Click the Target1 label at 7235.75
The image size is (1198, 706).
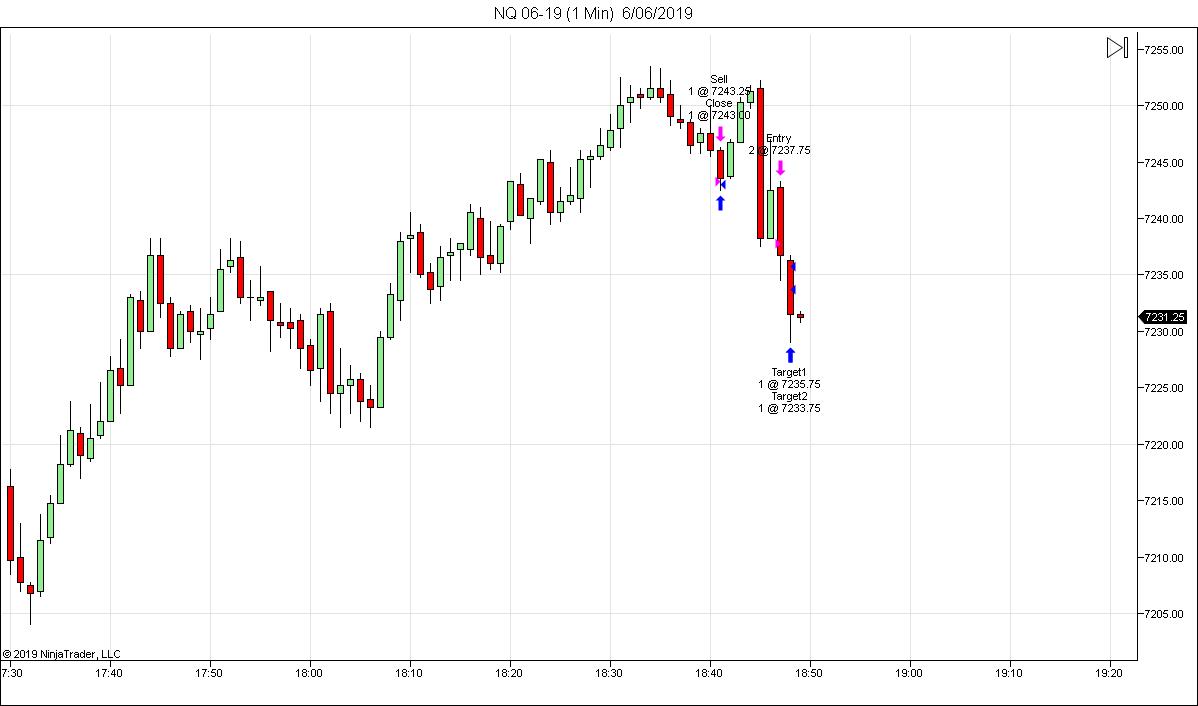pyautogui.click(x=789, y=378)
